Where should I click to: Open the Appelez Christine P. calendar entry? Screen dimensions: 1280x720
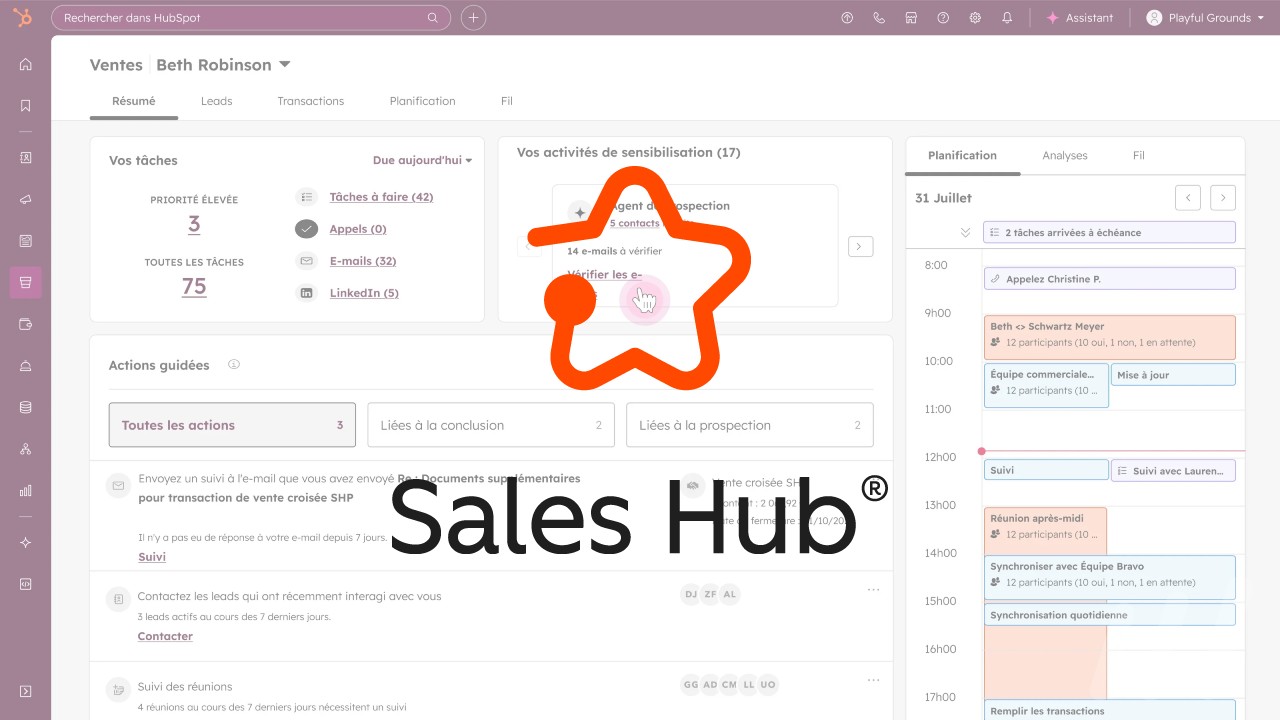[x=1109, y=279]
